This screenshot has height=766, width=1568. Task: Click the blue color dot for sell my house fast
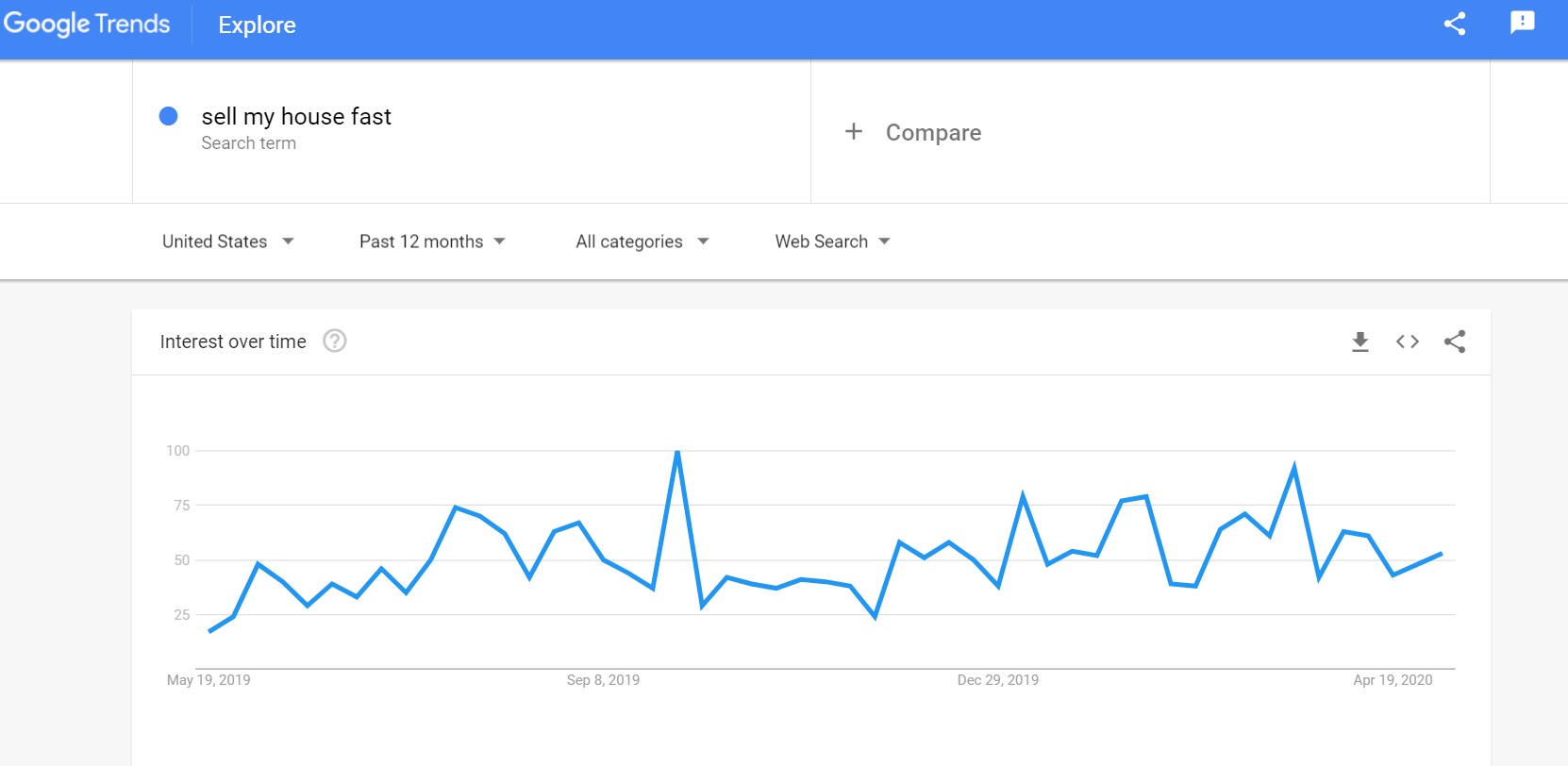click(x=169, y=116)
